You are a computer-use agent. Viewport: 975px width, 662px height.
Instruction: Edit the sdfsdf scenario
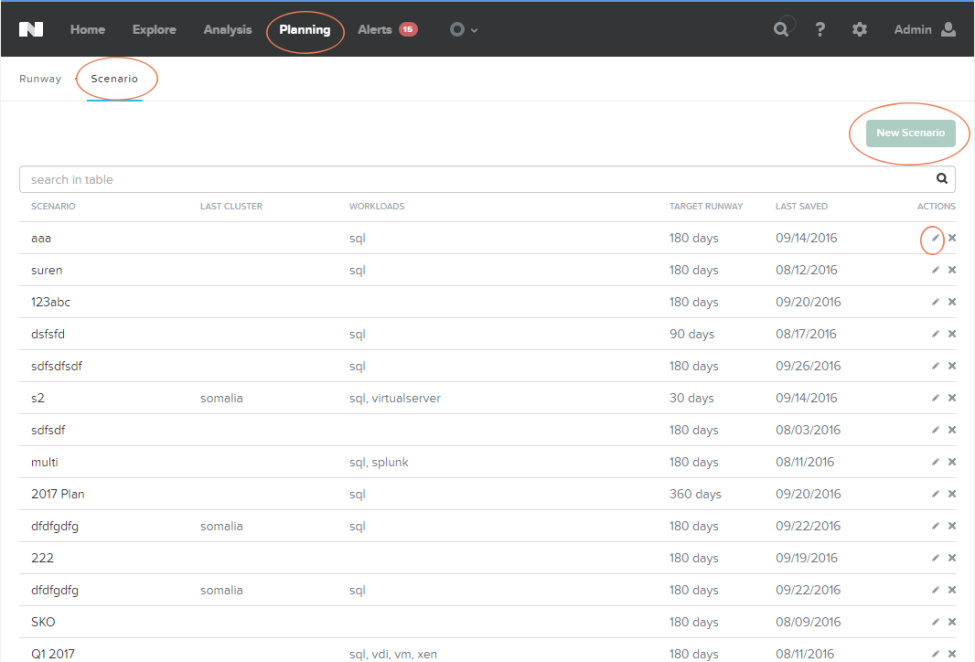click(x=935, y=430)
